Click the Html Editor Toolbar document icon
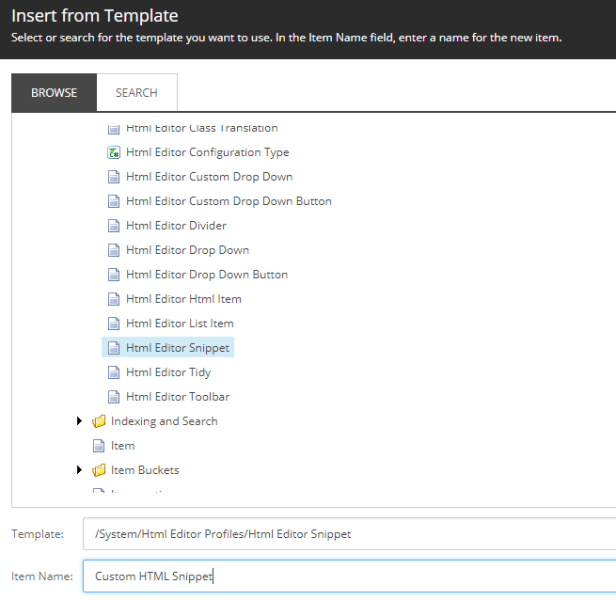 click(114, 397)
